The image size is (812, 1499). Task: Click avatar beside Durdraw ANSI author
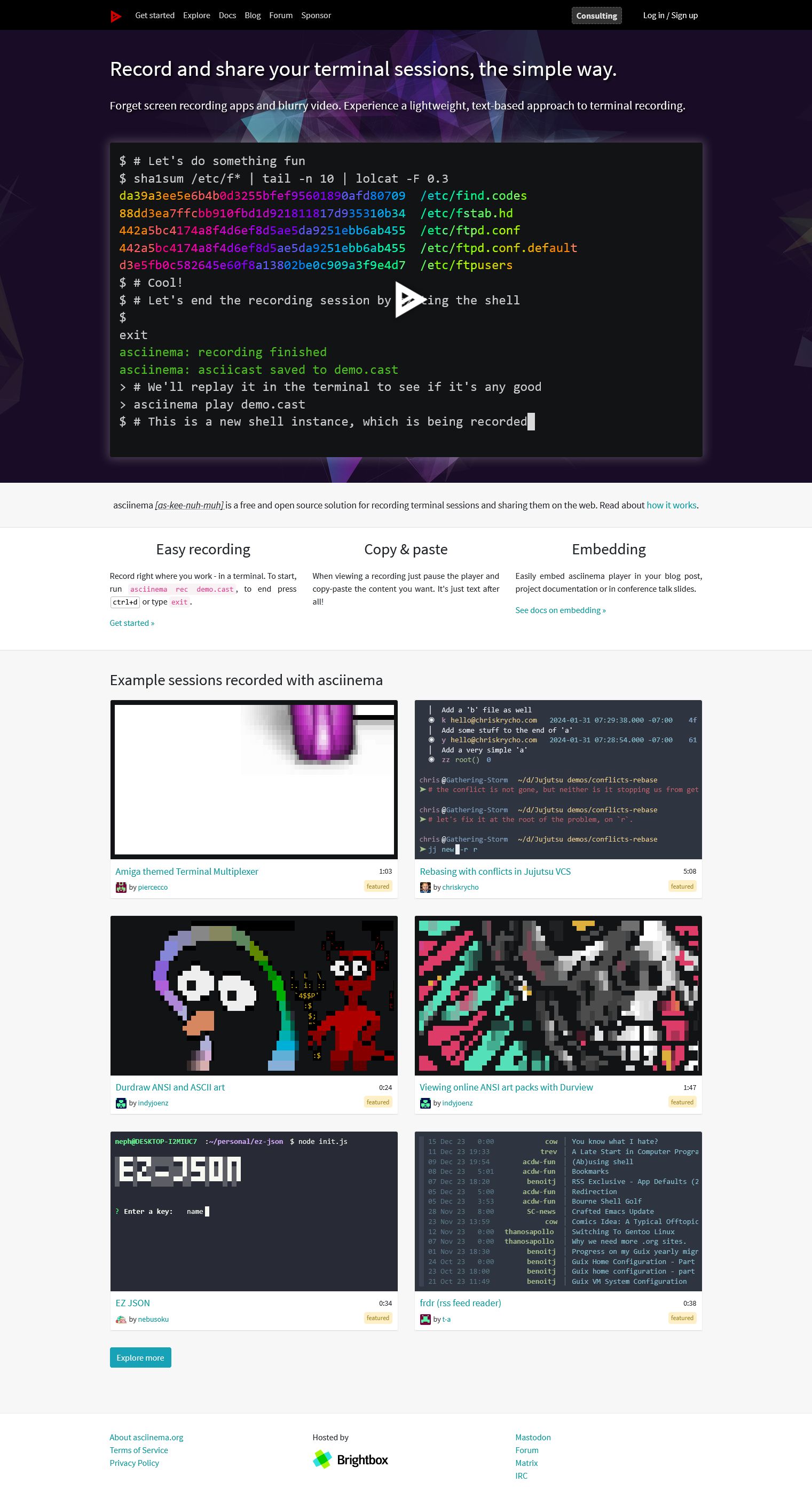121,1103
